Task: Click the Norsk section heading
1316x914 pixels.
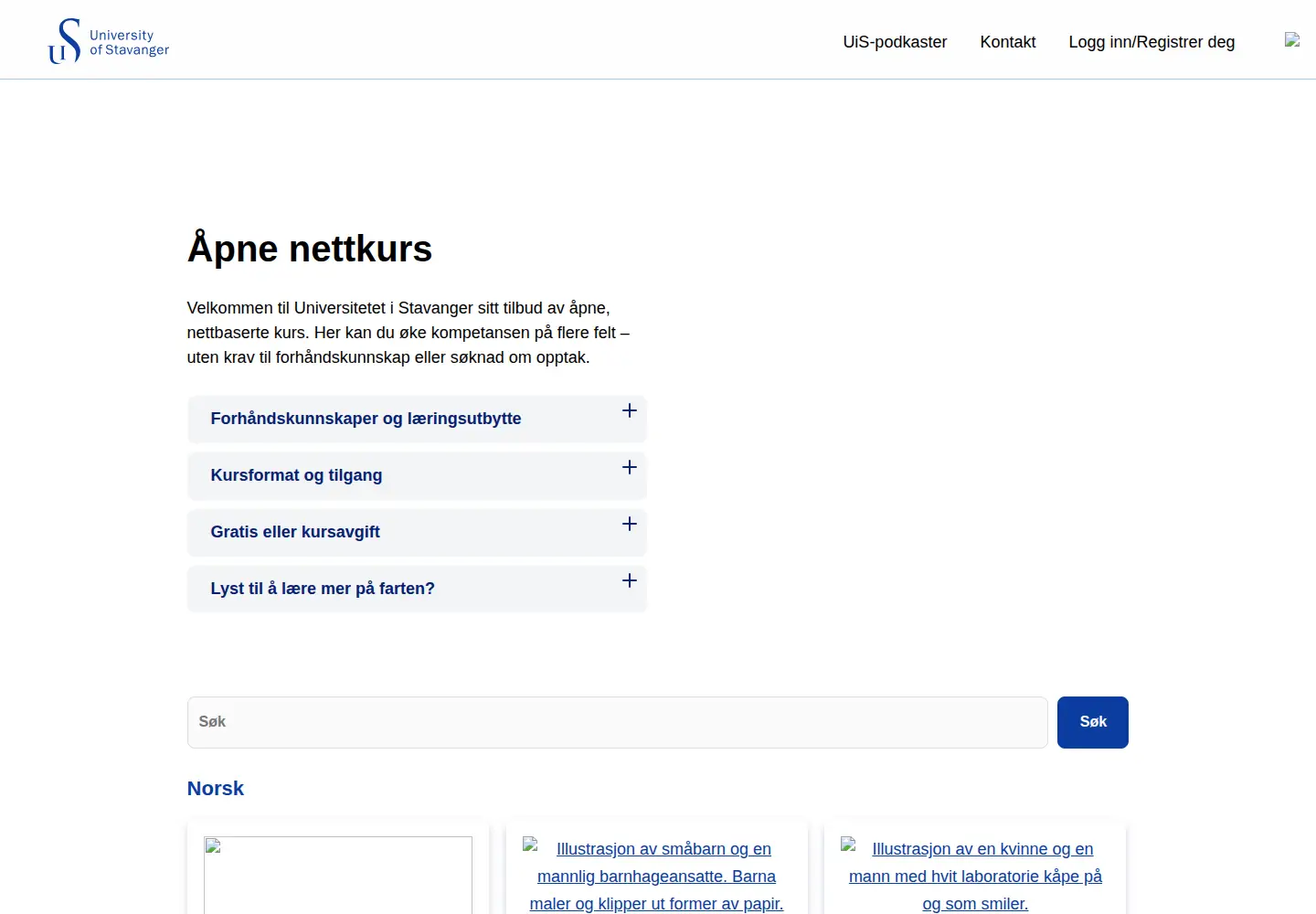Action: point(216,789)
